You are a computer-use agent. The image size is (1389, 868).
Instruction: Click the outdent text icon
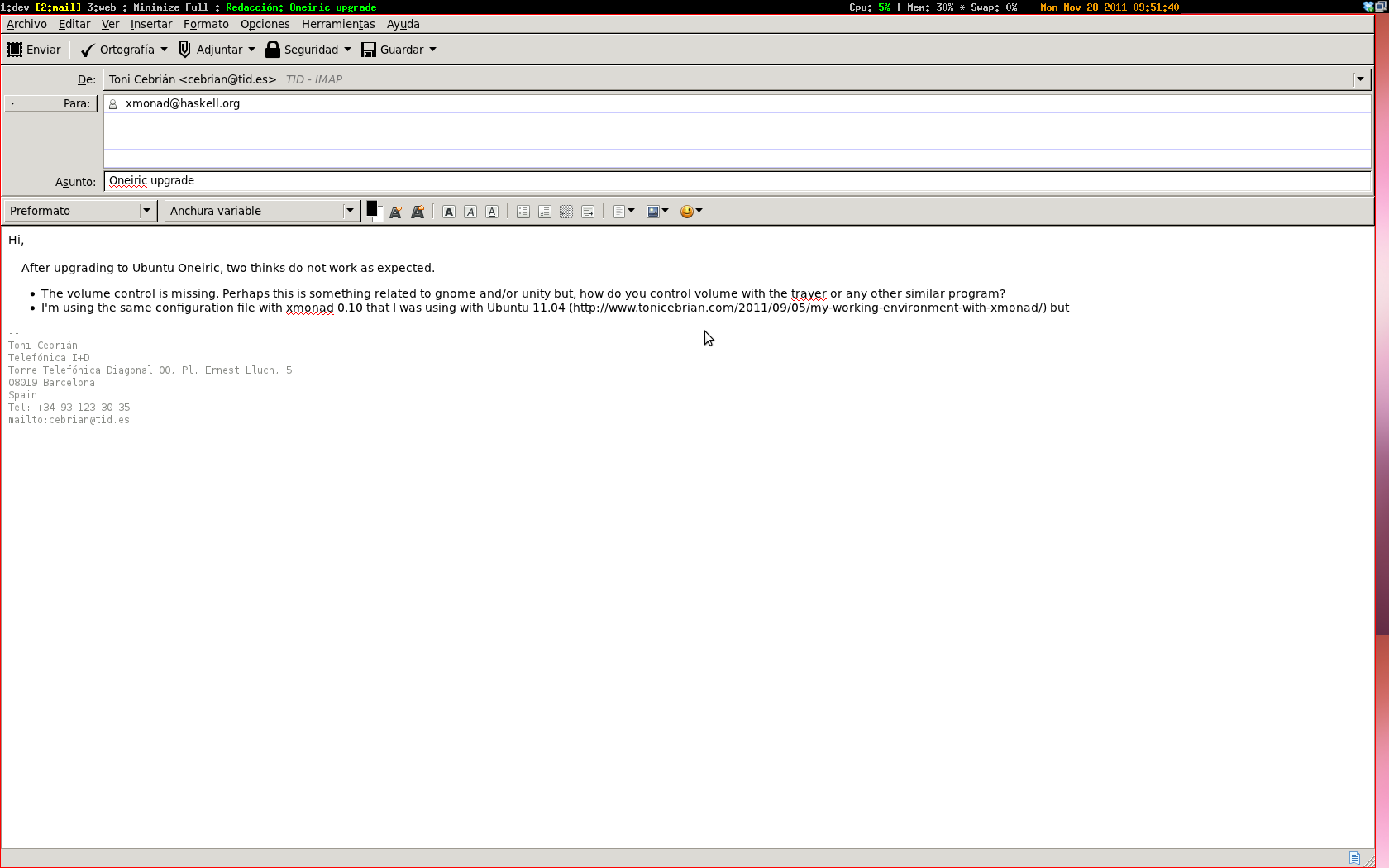pyautogui.click(x=566, y=212)
